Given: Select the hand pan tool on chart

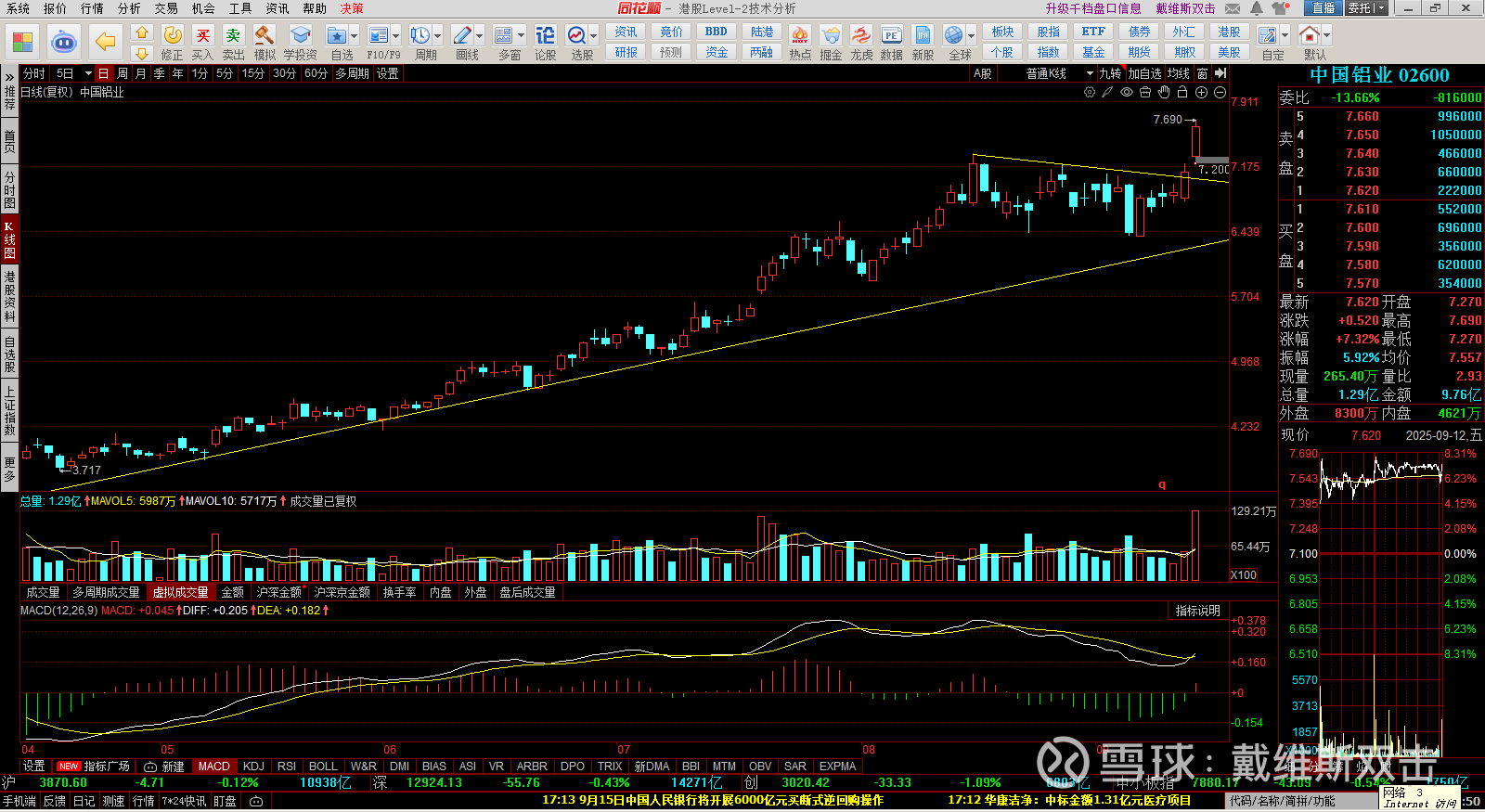Looking at the screenshot, I should (1164, 92).
